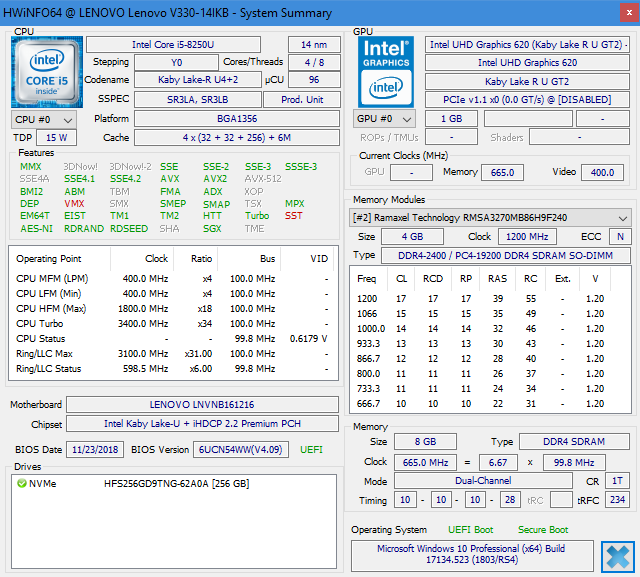Click the AVX-512 feature flag
640x577 pixels.
click(263, 179)
